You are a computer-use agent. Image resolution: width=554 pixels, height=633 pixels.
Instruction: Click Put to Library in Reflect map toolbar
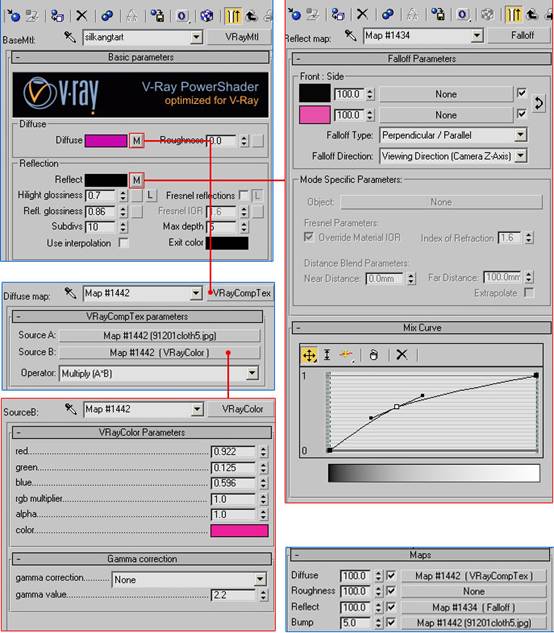click(438, 15)
